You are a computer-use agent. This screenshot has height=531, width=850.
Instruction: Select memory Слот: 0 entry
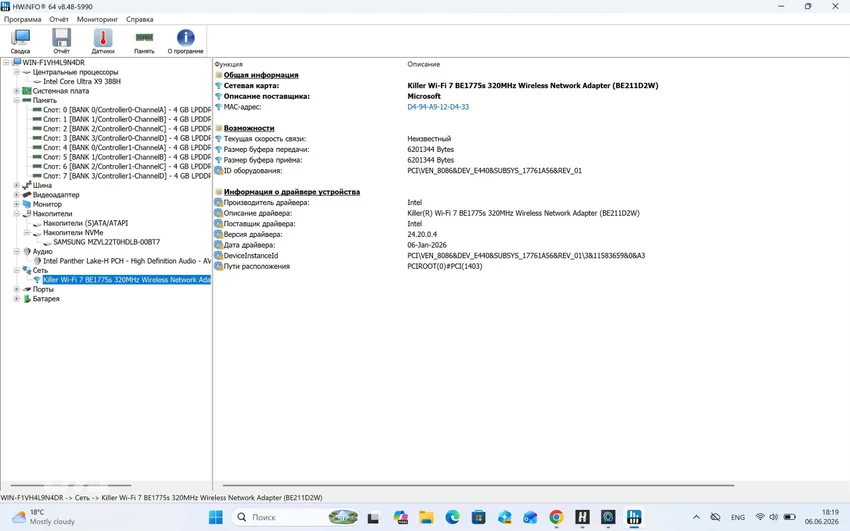[x=127, y=109]
